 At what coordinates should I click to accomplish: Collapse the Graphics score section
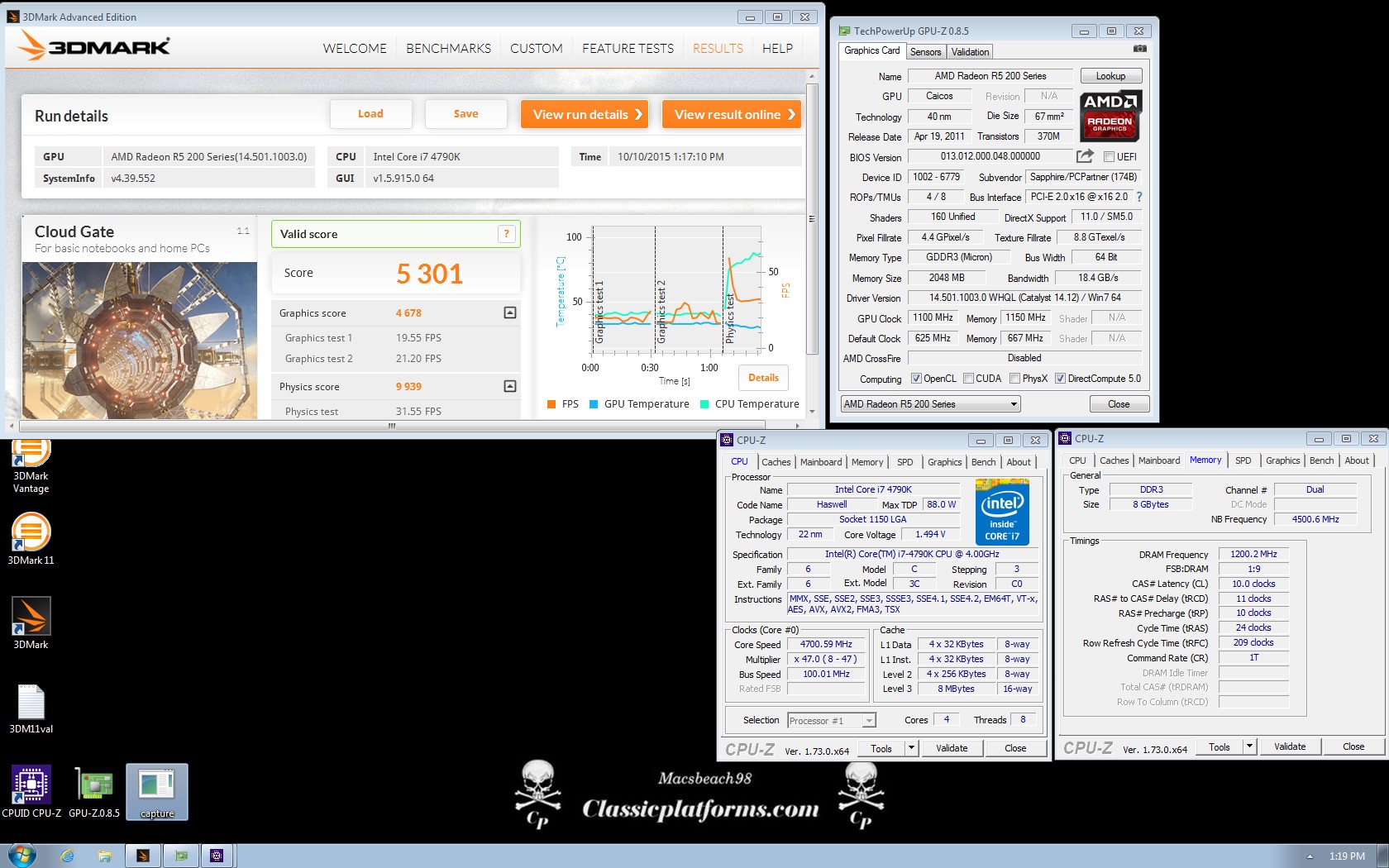point(510,312)
